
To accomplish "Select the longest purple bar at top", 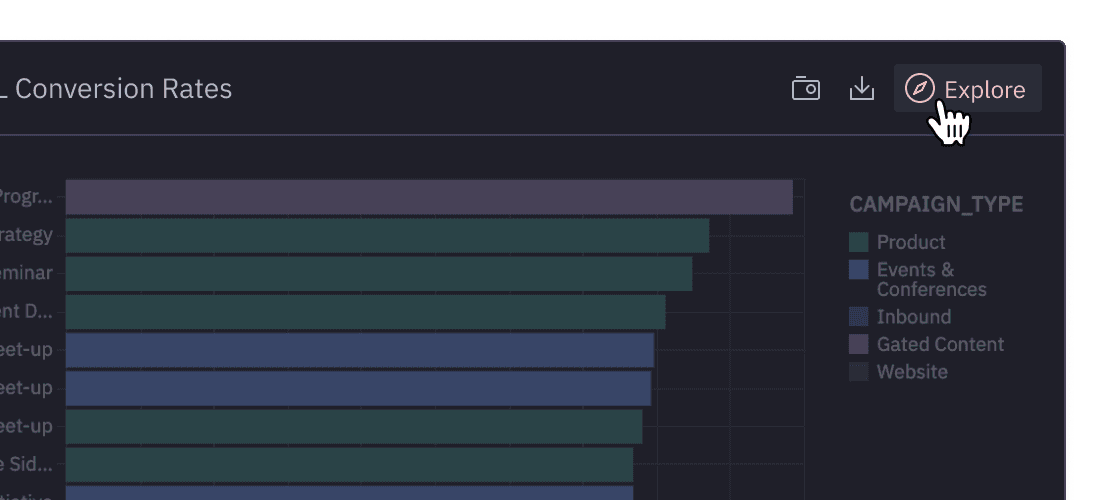I will coord(429,197).
